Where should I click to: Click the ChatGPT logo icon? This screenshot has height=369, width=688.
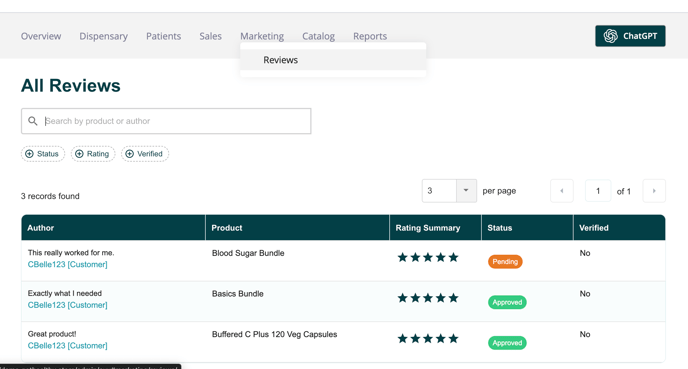point(610,36)
